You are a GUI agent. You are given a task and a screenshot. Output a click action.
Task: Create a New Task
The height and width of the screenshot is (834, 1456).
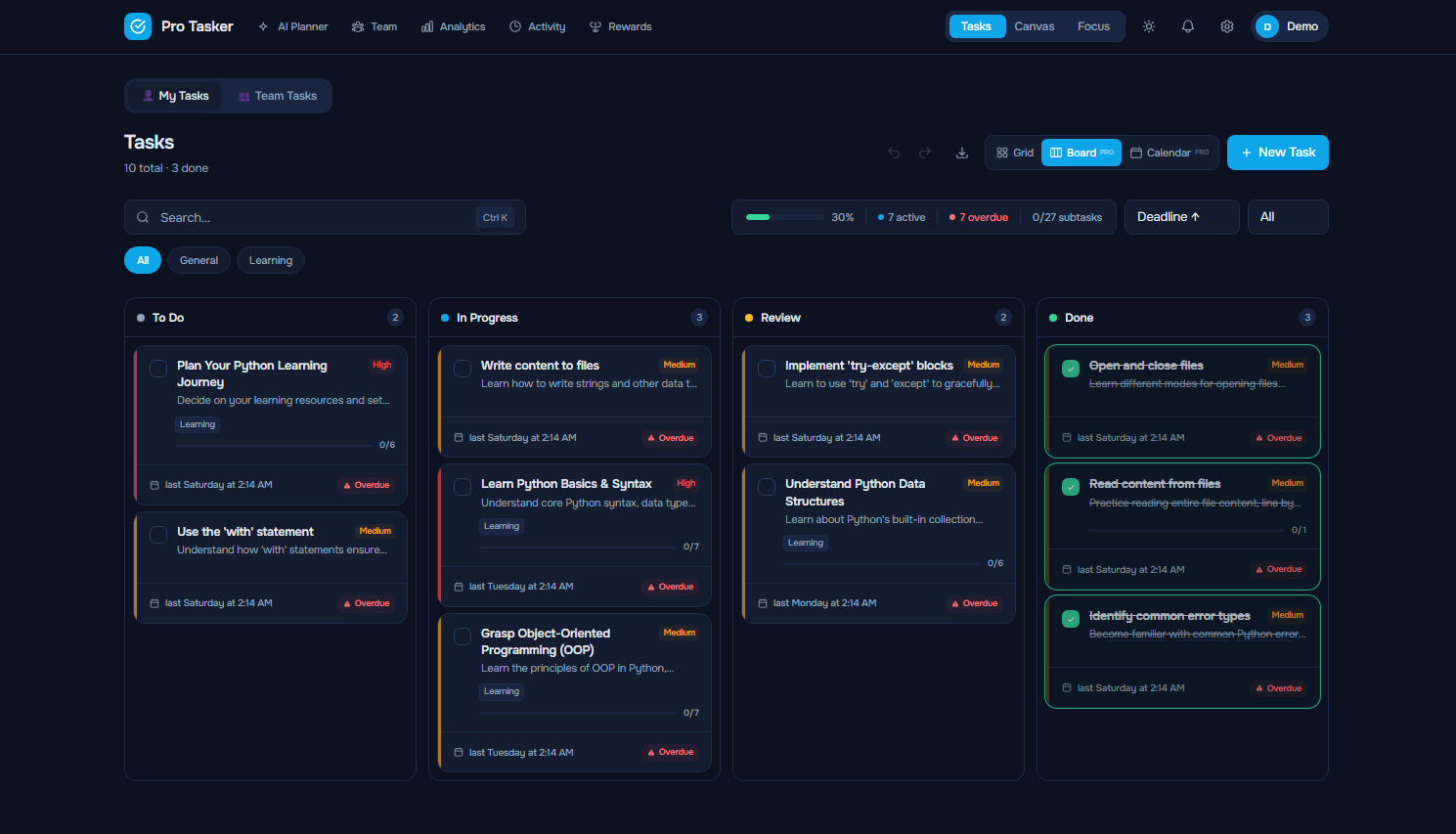point(1277,153)
